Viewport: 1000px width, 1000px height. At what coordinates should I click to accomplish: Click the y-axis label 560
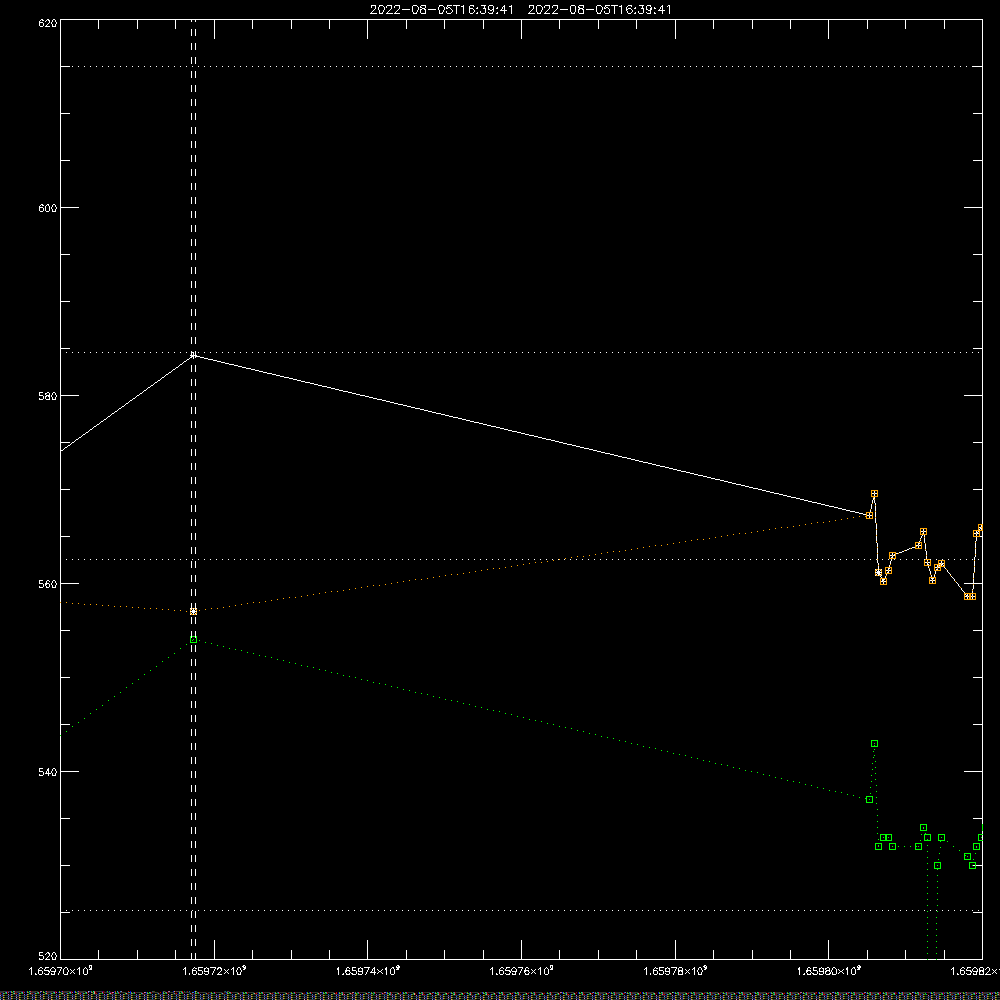48,584
